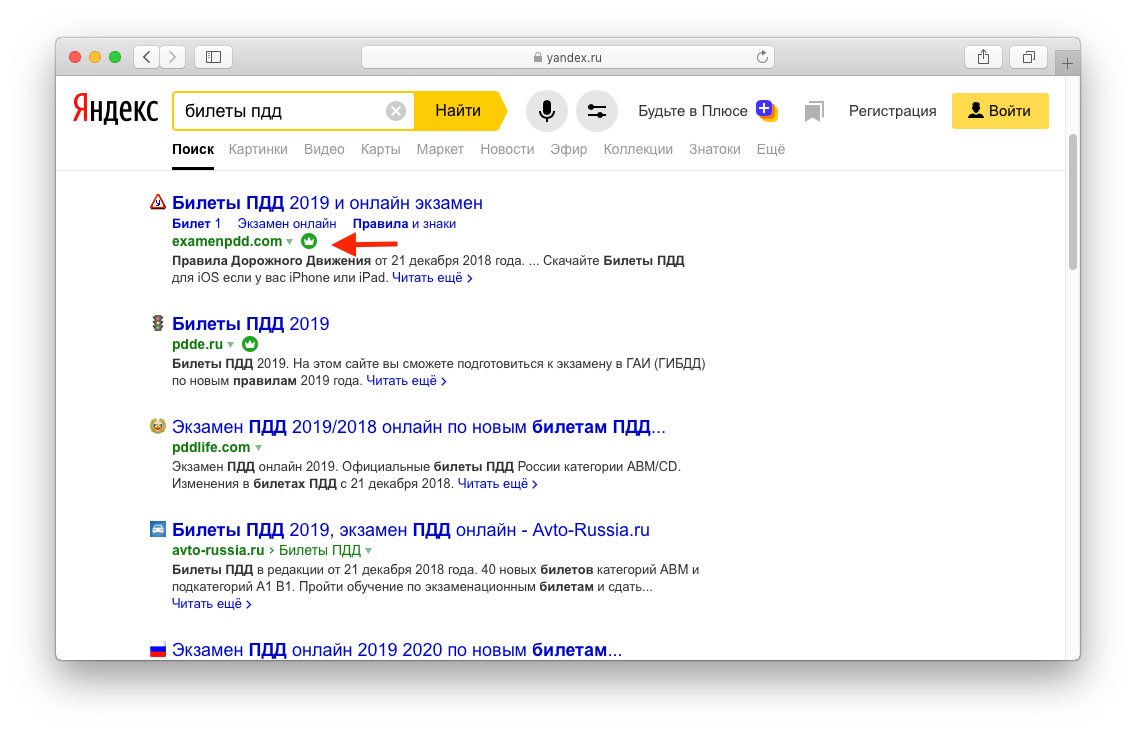Expand dropdown arrow next to examenpdd.com
Viewport: 1136px width, 734px height.
[x=290, y=242]
